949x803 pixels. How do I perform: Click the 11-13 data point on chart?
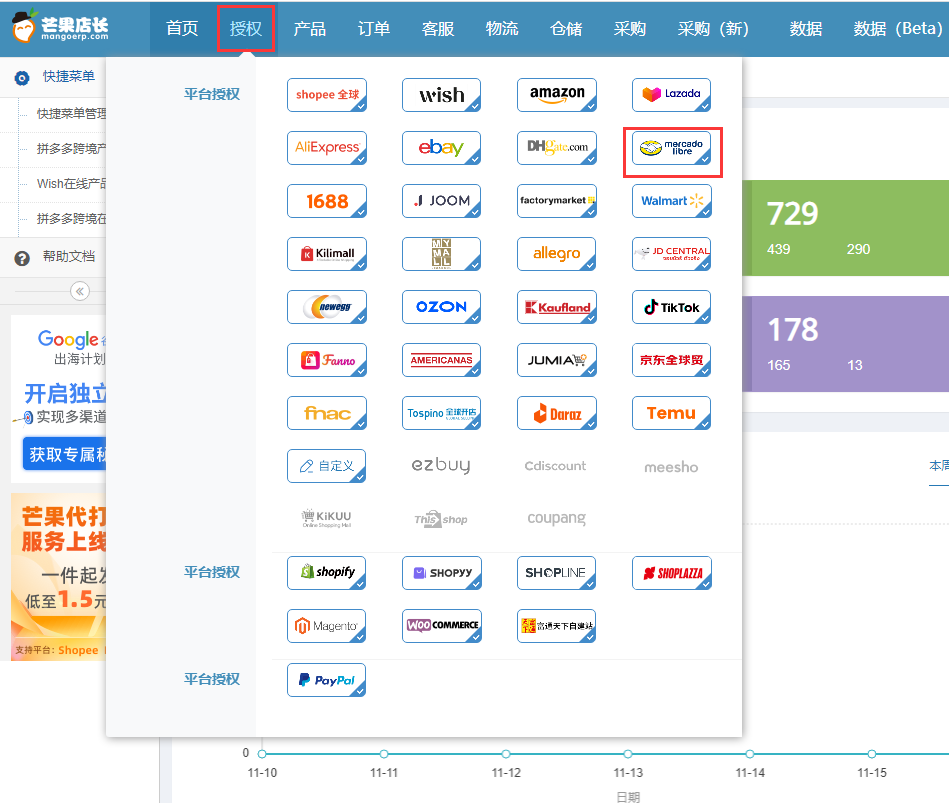pos(628,754)
